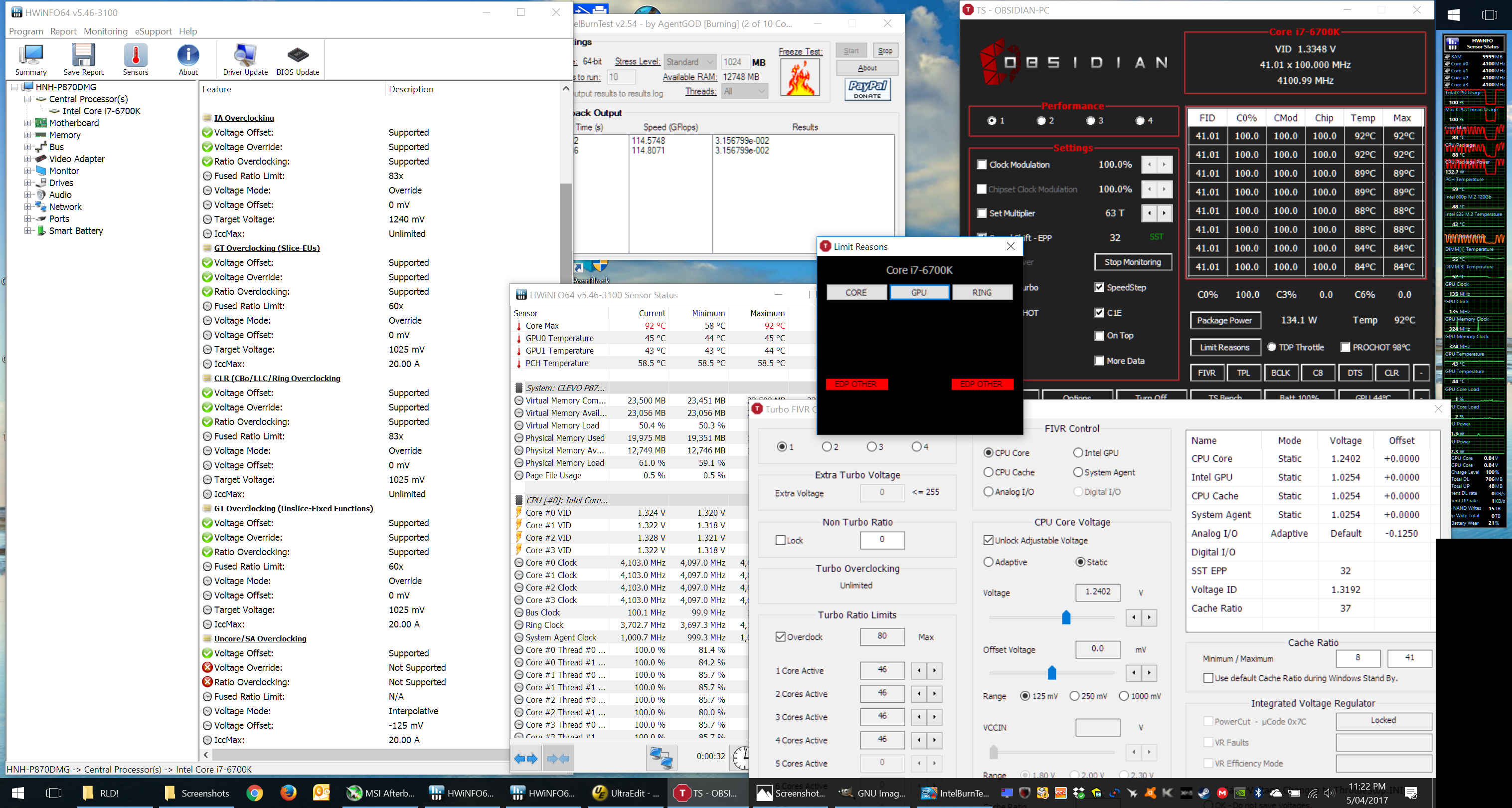Stop the IntelBurnTest run
The image size is (1512, 808).
point(886,51)
